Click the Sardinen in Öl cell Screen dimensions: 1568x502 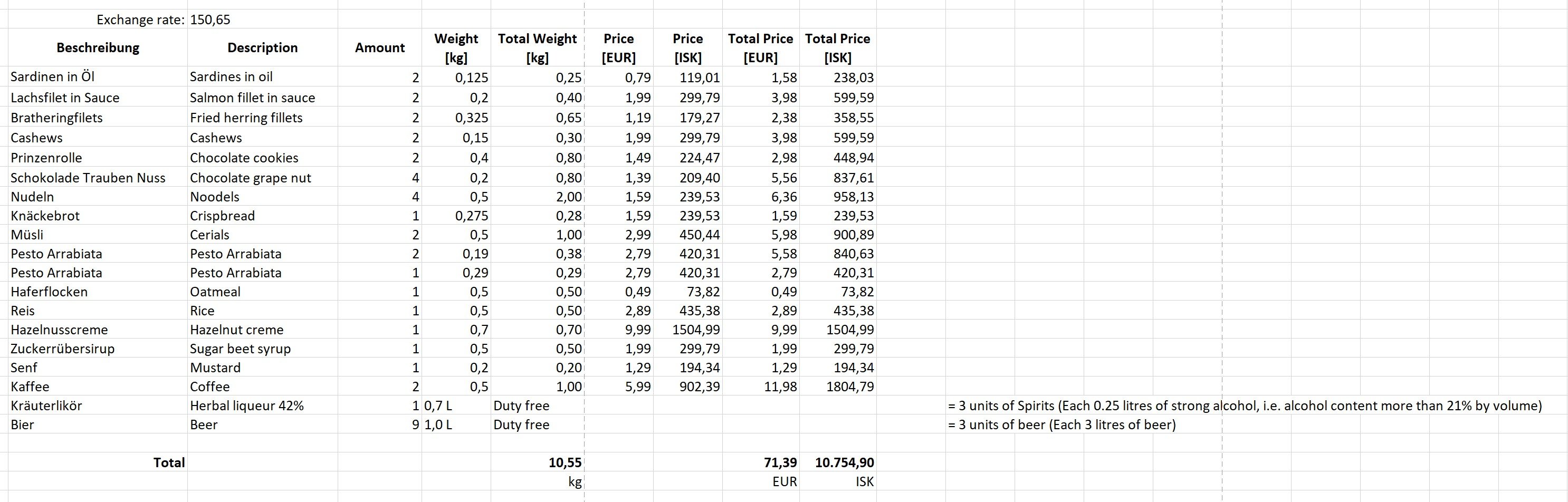coord(98,76)
